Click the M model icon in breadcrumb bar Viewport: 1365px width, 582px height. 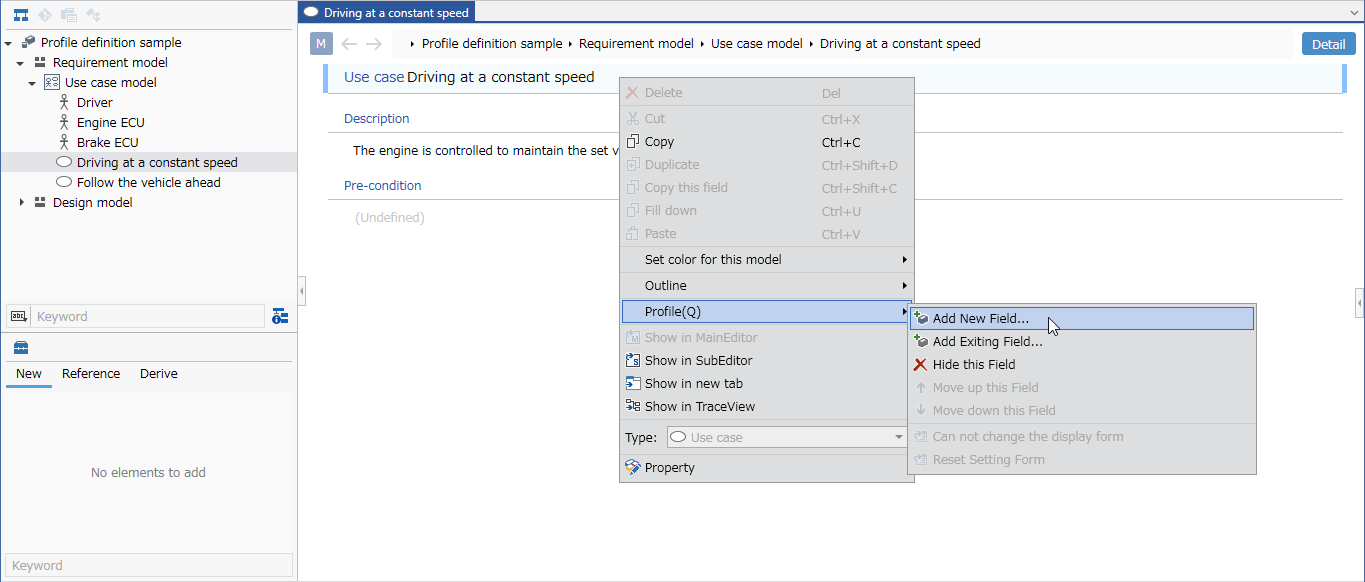321,44
